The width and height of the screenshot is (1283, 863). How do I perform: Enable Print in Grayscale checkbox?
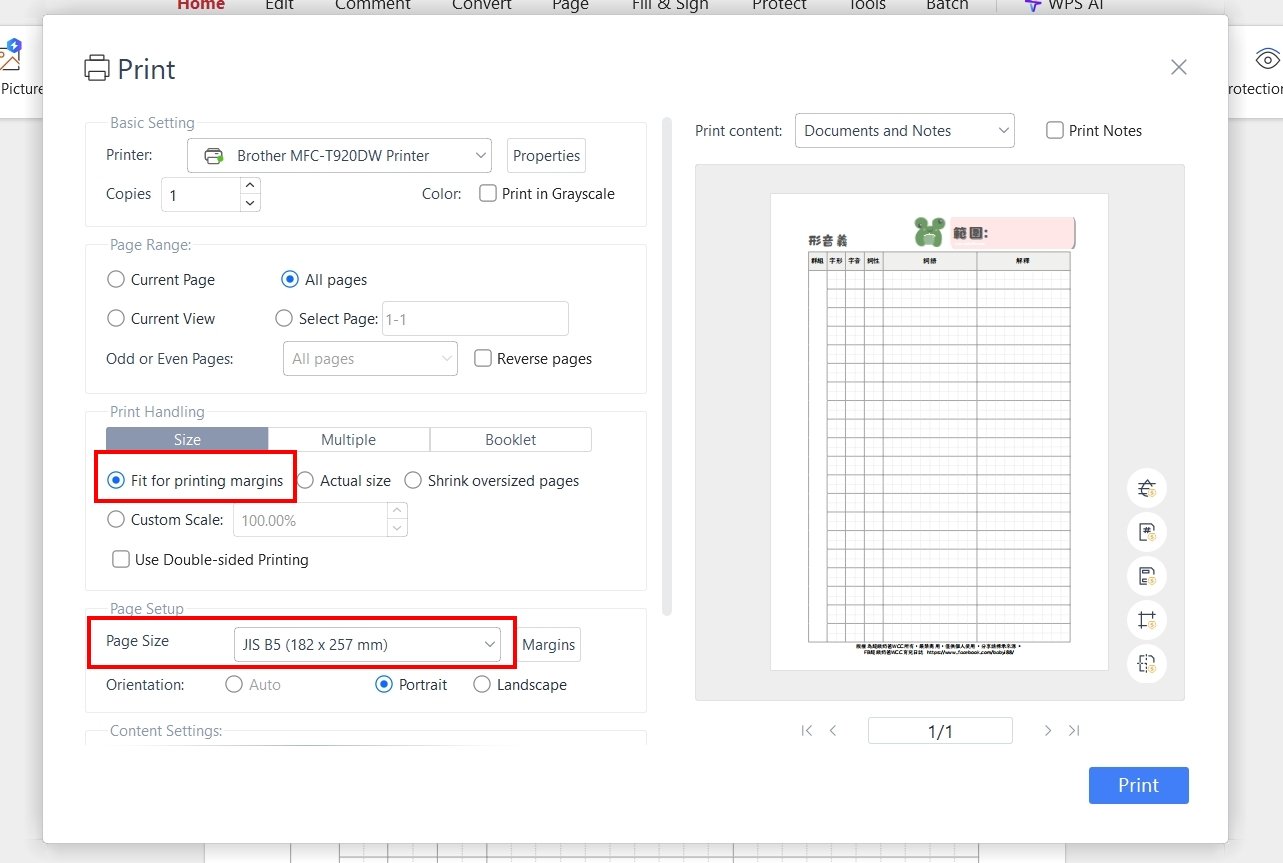pos(488,194)
